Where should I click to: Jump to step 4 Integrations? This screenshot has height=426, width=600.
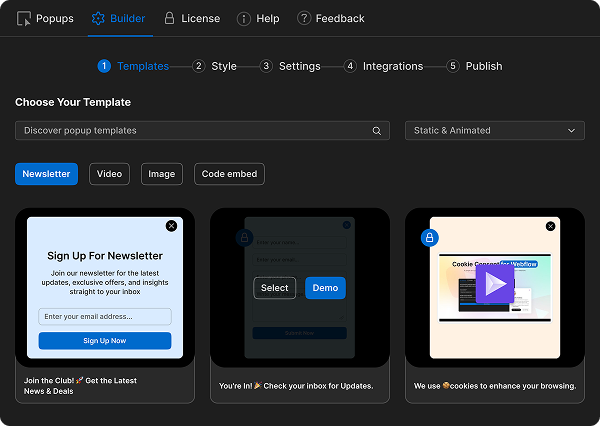click(x=384, y=66)
